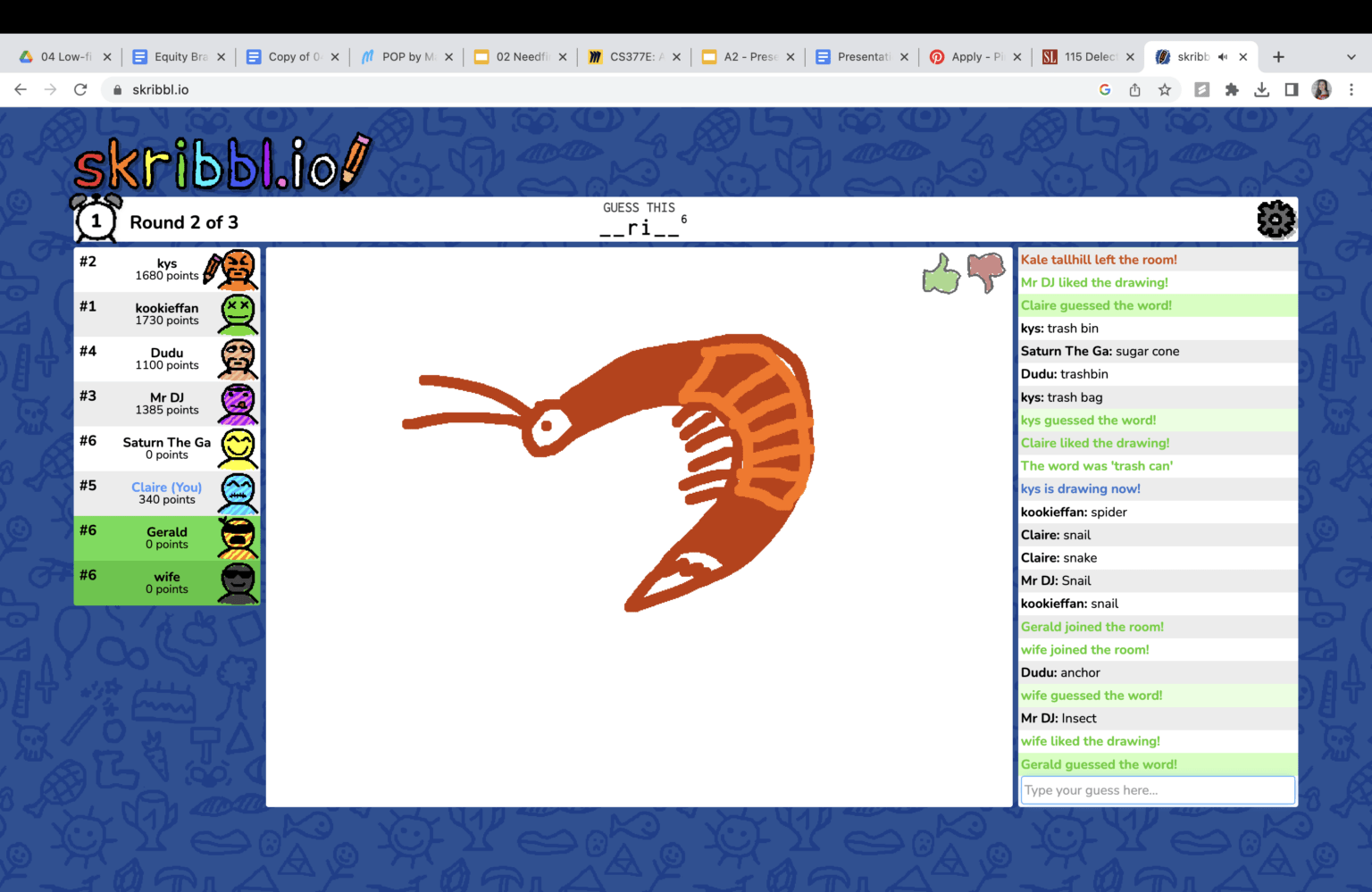Open the Chrome extensions puzzle icon
1372x892 pixels.
pos(1232,89)
